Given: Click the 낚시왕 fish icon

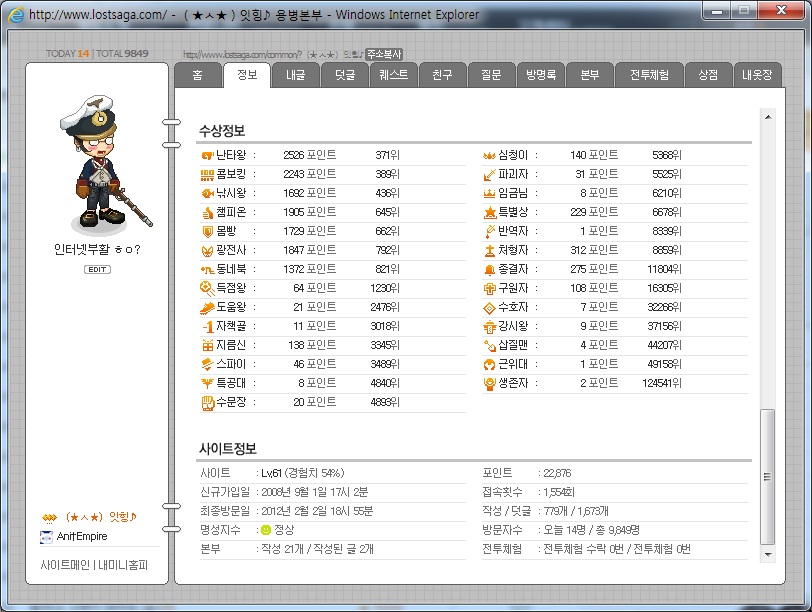Looking at the screenshot, I should 207,193.
